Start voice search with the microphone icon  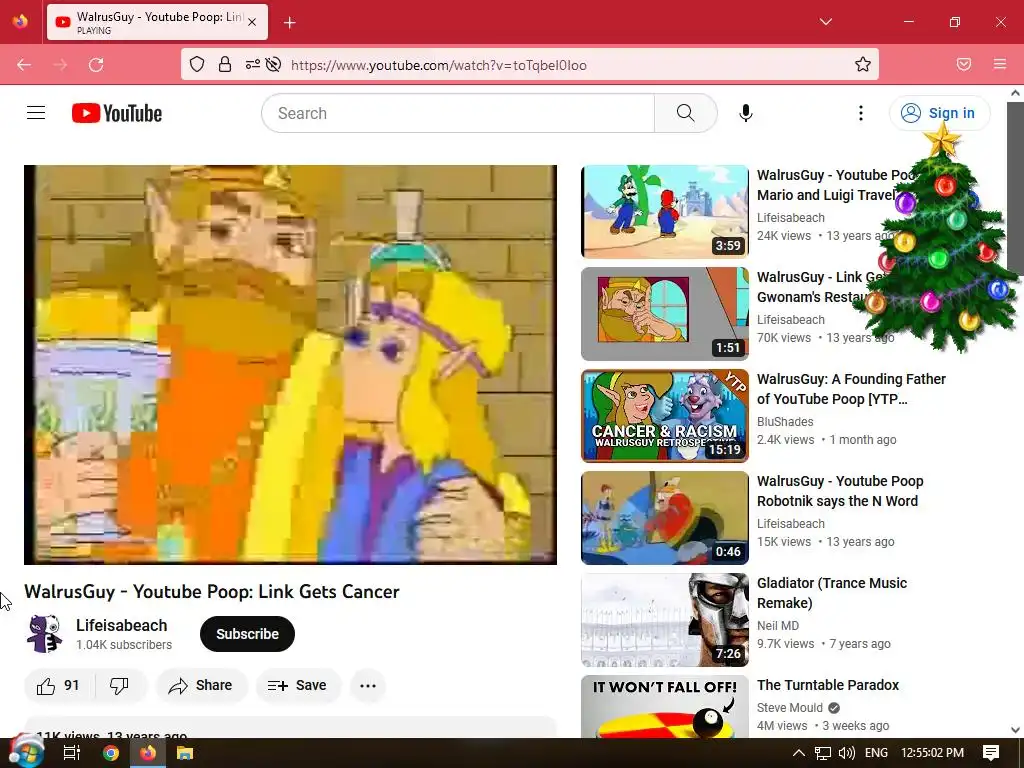745,113
